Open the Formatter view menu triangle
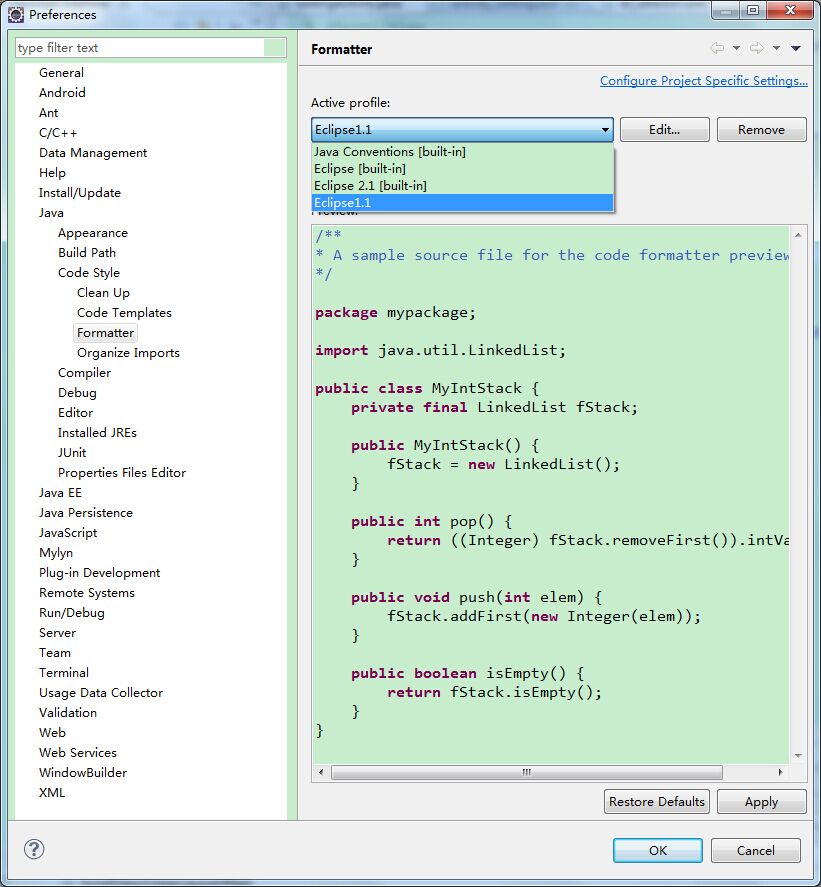The width and height of the screenshot is (821, 887). (x=796, y=48)
